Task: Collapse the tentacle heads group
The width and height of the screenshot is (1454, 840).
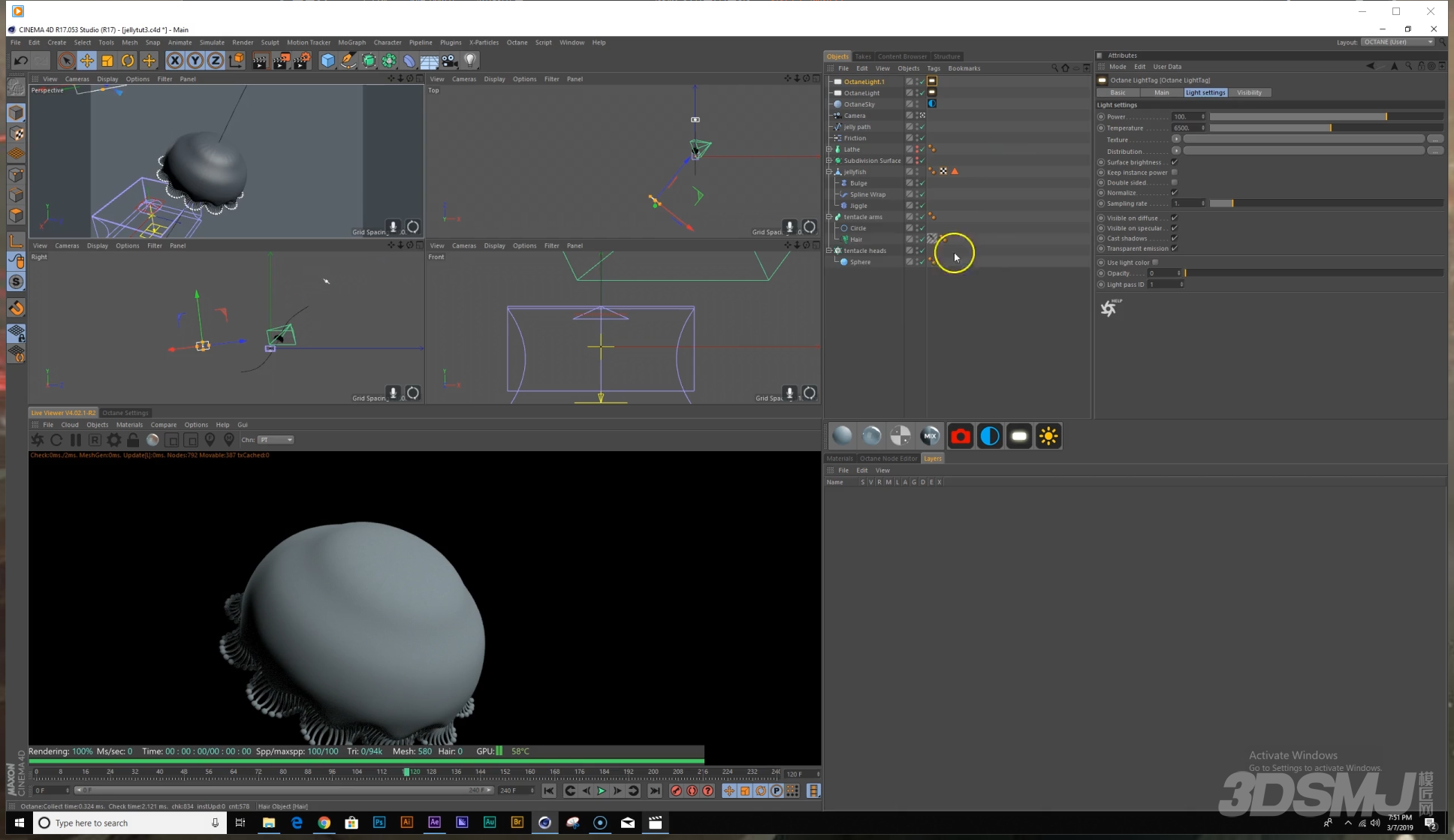Action: (829, 251)
